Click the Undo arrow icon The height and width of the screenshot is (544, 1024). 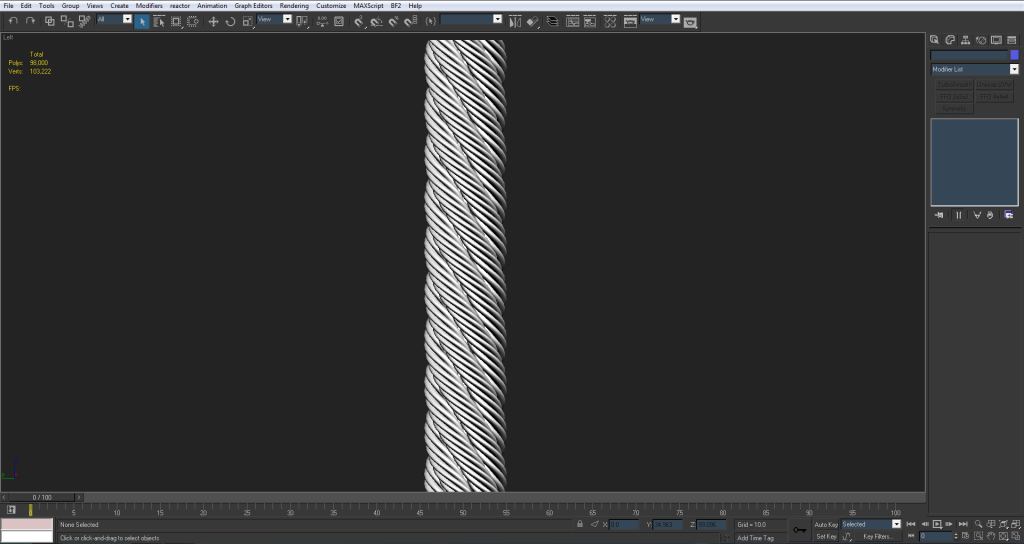coord(13,21)
